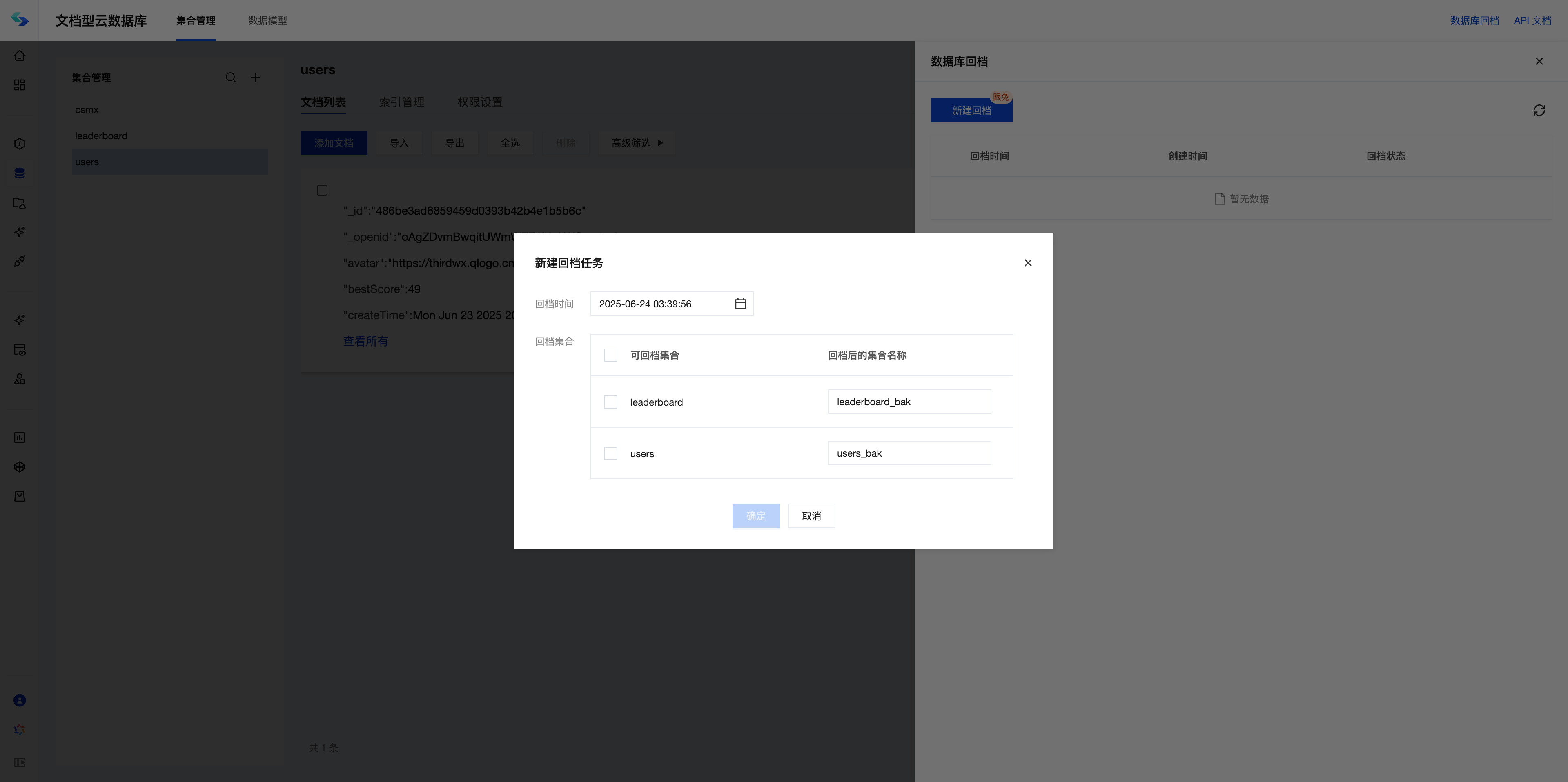Edit the users_bak collection name field
This screenshot has height=782, width=1568.
(x=909, y=453)
